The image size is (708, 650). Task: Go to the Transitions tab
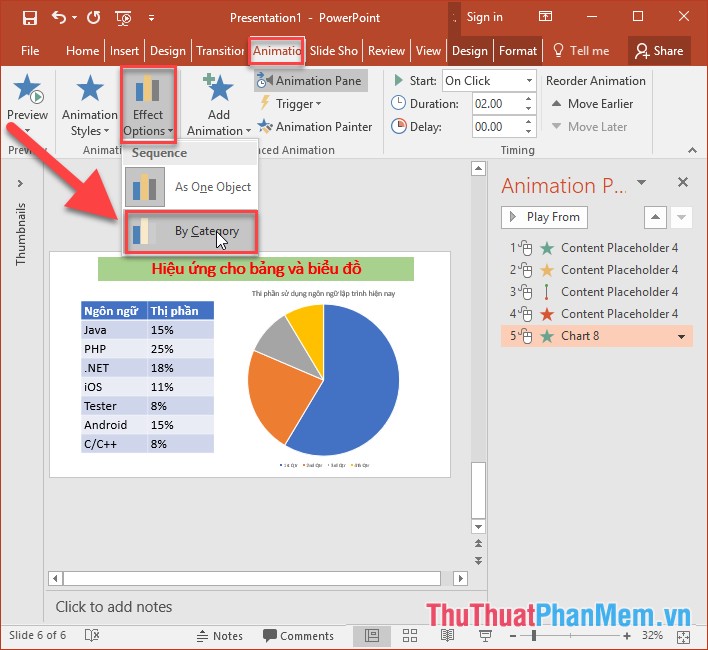tap(220, 51)
